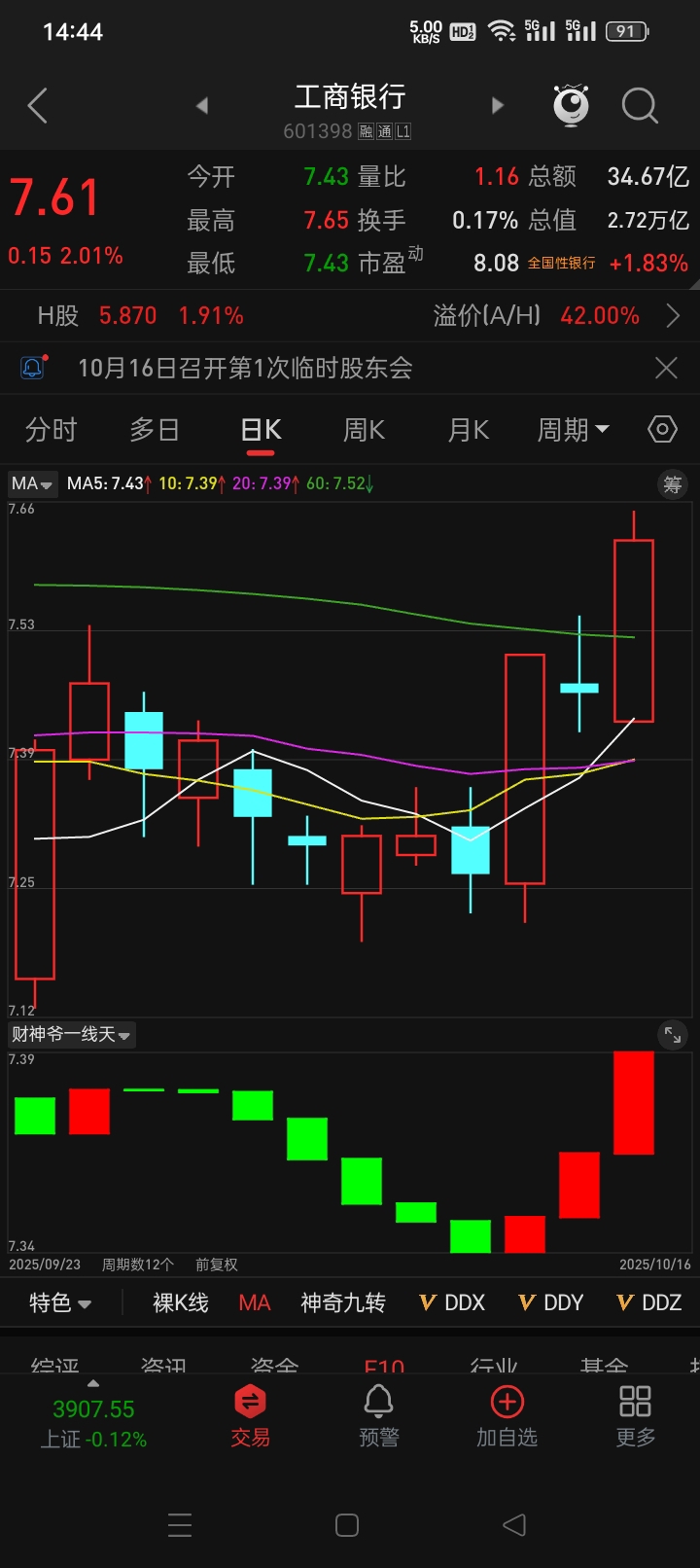Tap MA5: 7.43 readout

tap(109, 483)
